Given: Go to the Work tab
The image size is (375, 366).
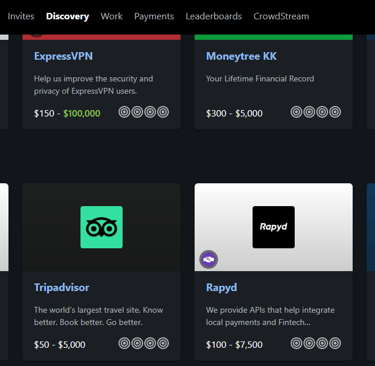Looking at the screenshot, I should pos(112,16).
